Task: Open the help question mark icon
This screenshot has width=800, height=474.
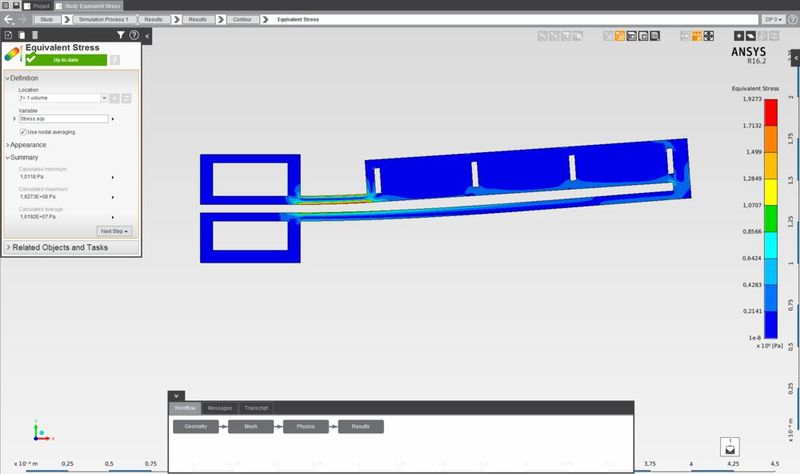Action: pos(134,35)
